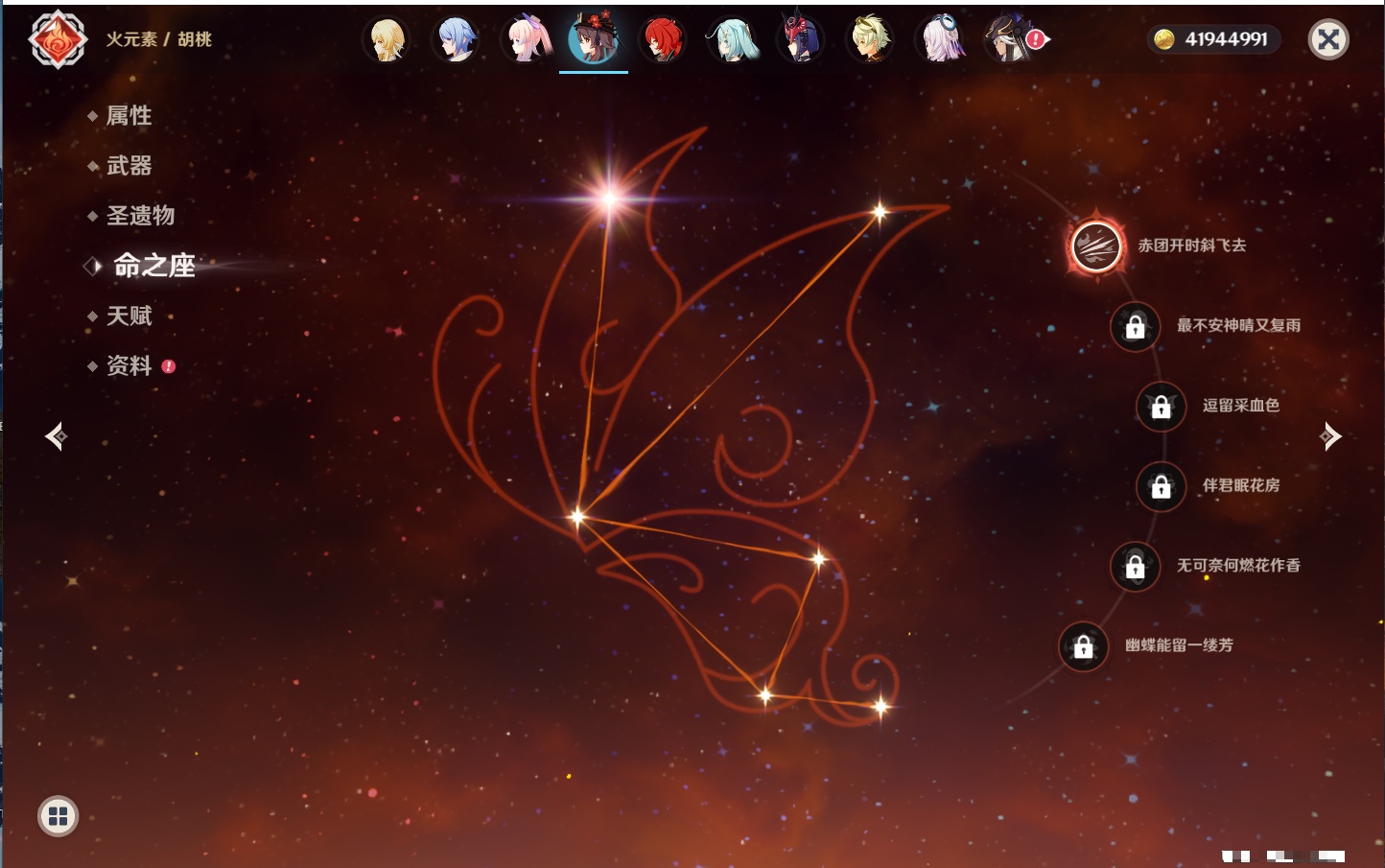Click locked constellation icon for 无可奈何燃花作香
The width and height of the screenshot is (1385, 868).
click(x=1135, y=566)
